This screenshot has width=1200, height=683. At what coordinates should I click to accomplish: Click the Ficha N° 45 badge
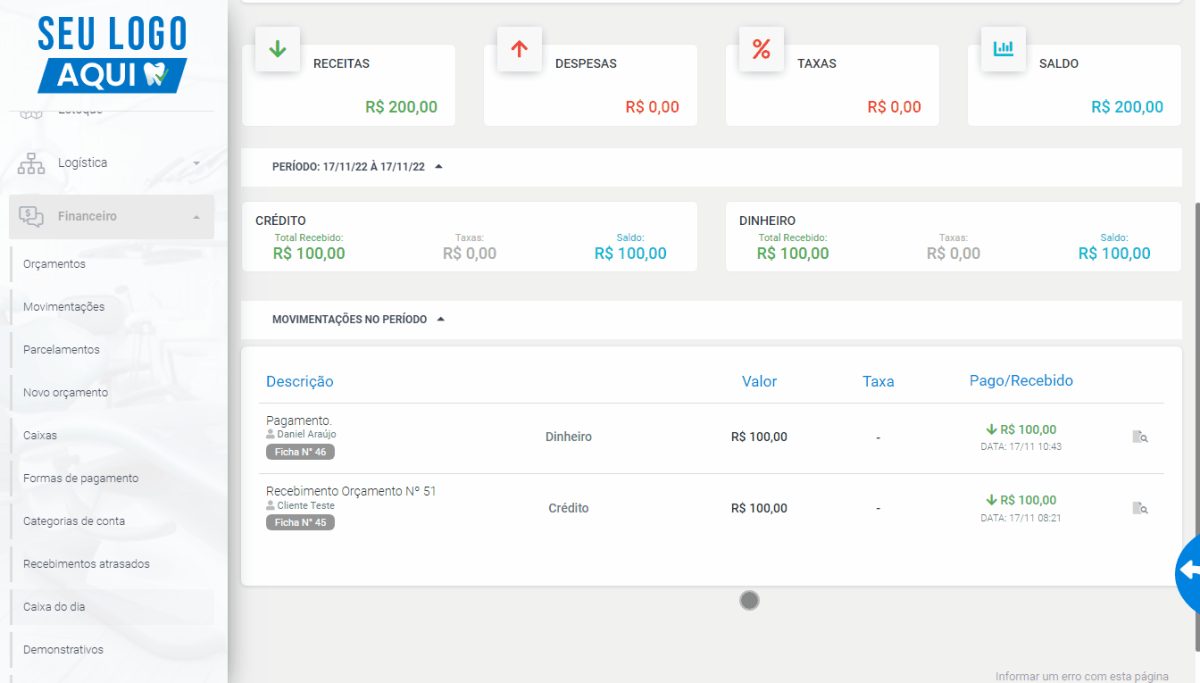coord(300,522)
